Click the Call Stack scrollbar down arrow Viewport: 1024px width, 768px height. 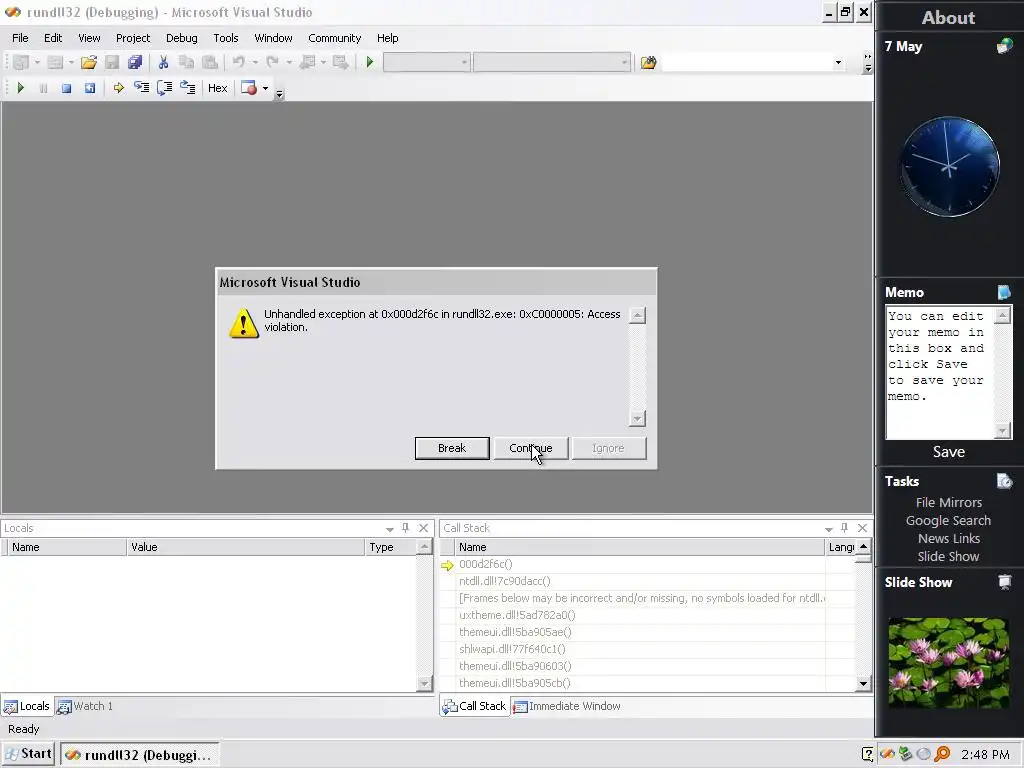pyautogui.click(x=863, y=683)
